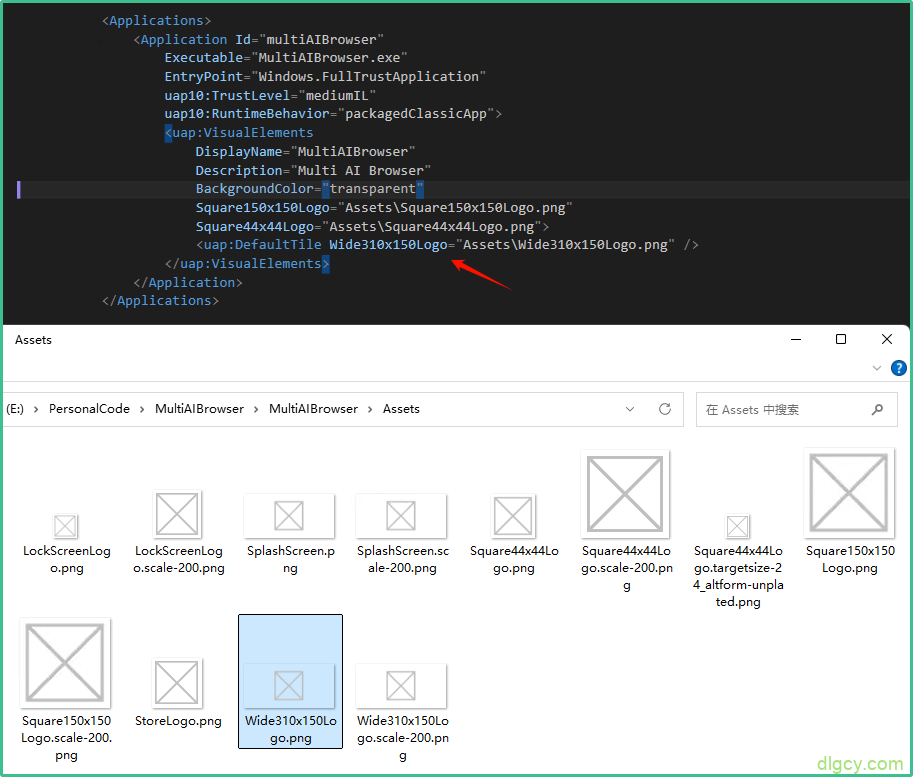The width and height of the screenshot is (913, 777).
Task: Expand the chevron right after the (E:) breadcrumb
Action: (36, 409)
